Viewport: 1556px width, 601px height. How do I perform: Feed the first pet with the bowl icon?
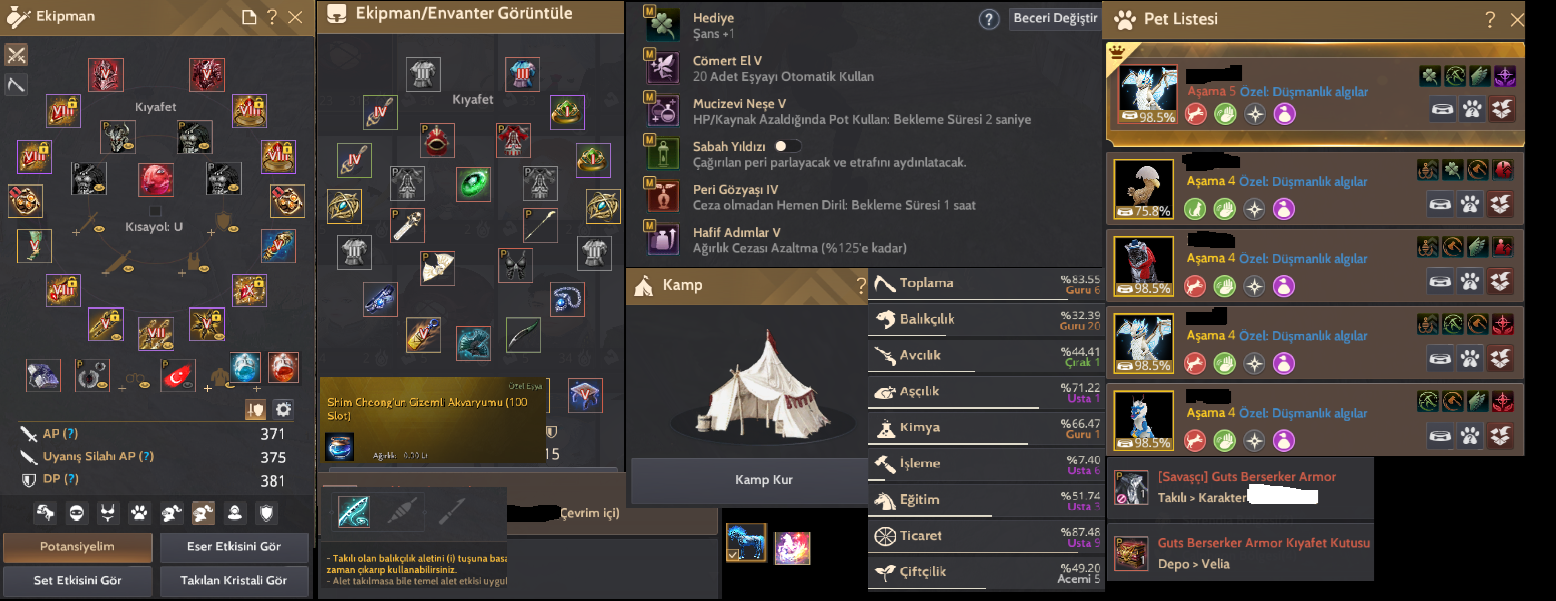pyautogui.click(x=1442, y=110)
